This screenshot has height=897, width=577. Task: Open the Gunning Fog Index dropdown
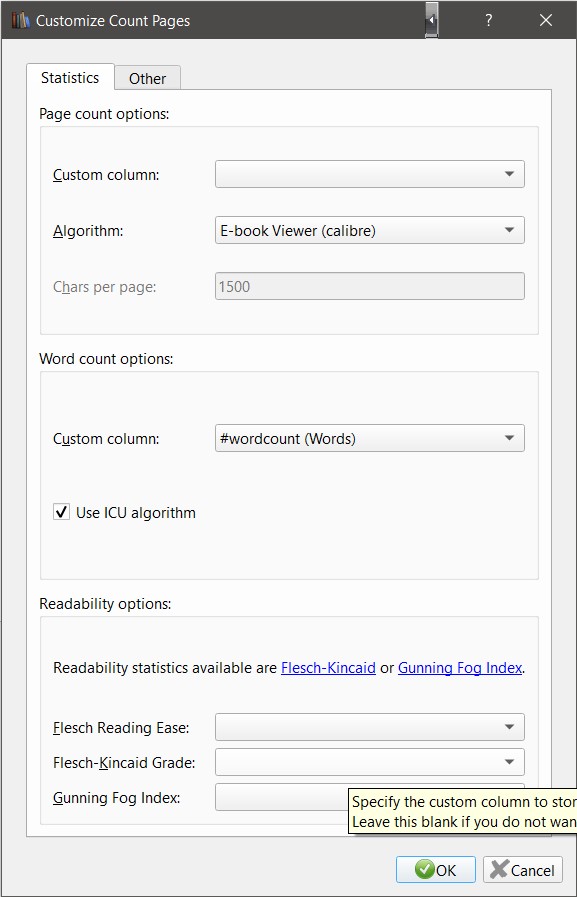tap(281, 797)
